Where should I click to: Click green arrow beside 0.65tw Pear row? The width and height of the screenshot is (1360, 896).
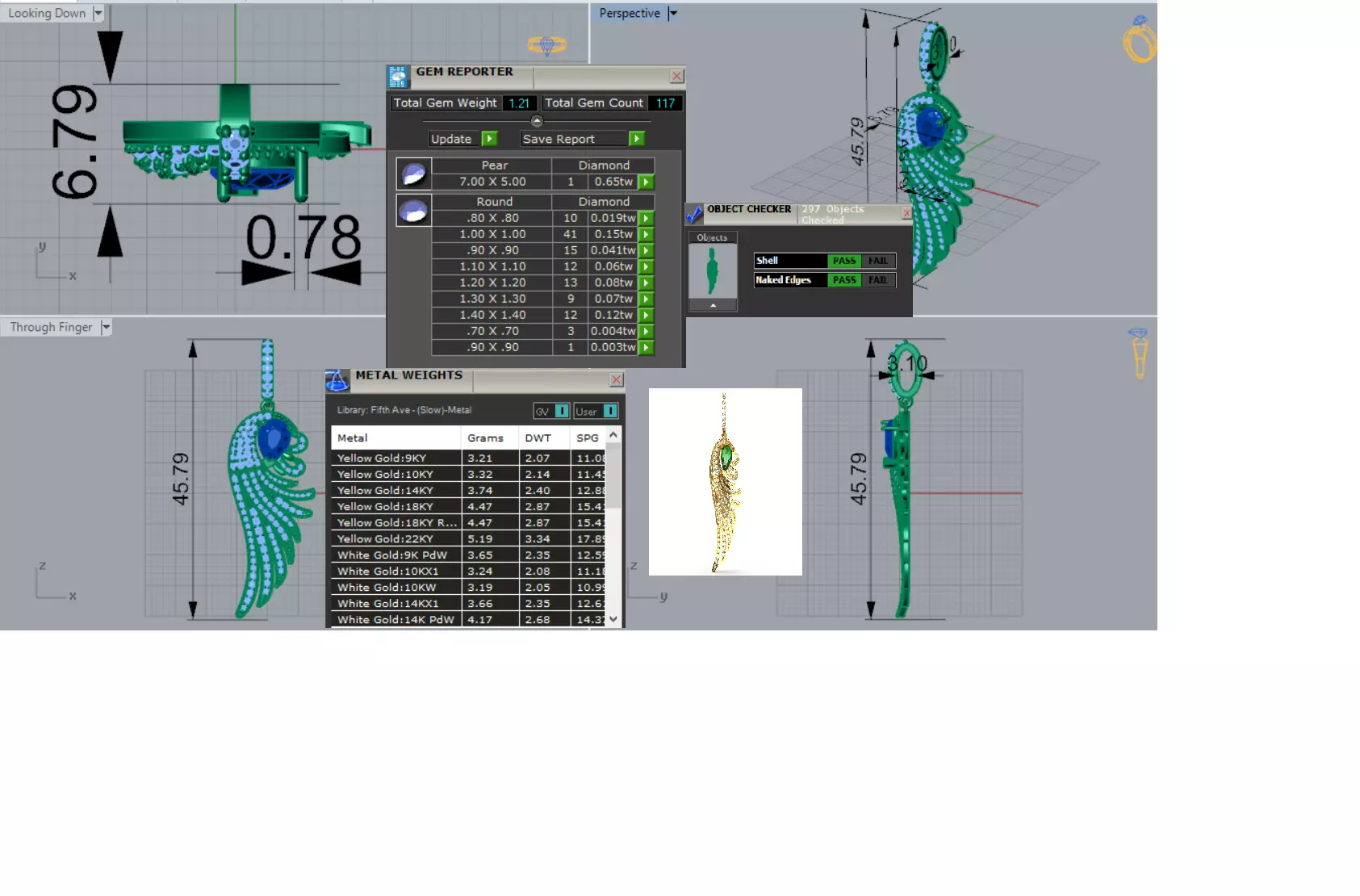(x=647, y=182)
